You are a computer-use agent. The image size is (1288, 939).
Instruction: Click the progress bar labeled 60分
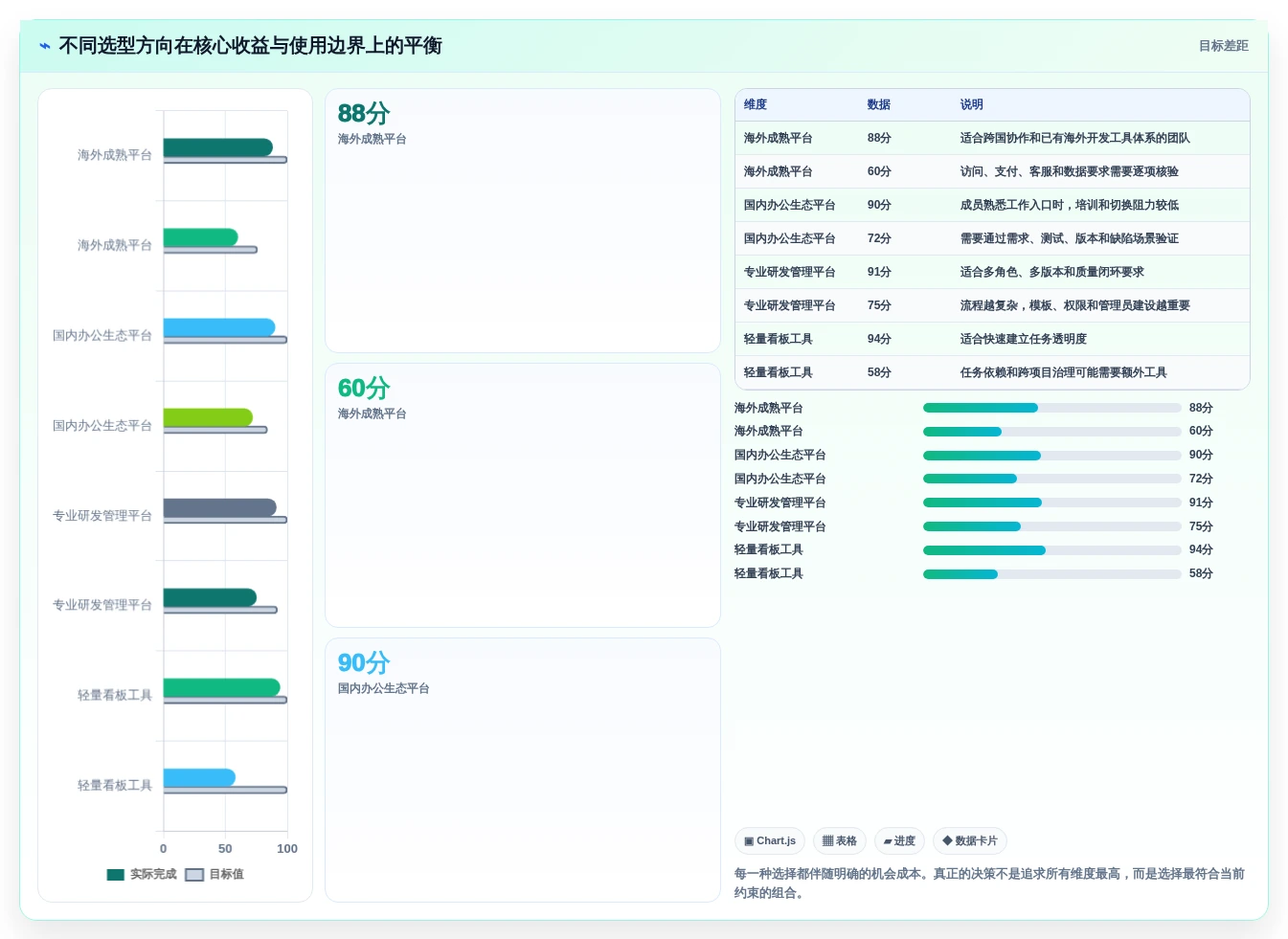(x=1051, y=432)
